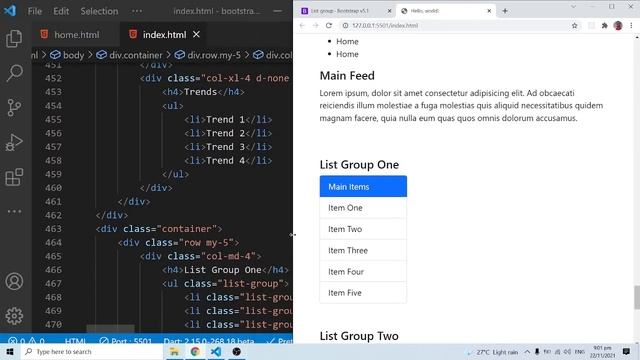Click the errors and warnings status indicator
This screenshot has width=640, height=360.
(27, 341)
